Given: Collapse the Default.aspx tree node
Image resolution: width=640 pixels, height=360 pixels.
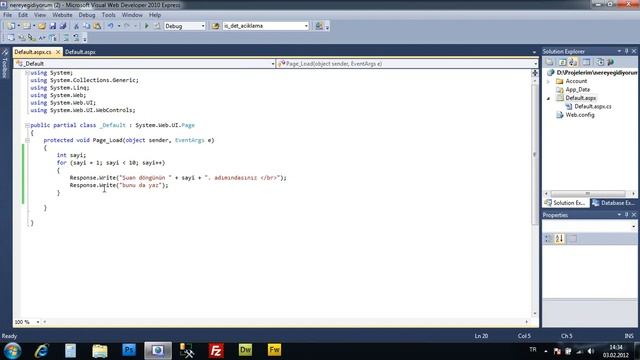Looking at the screenshot, I should [x=548, y=98].
